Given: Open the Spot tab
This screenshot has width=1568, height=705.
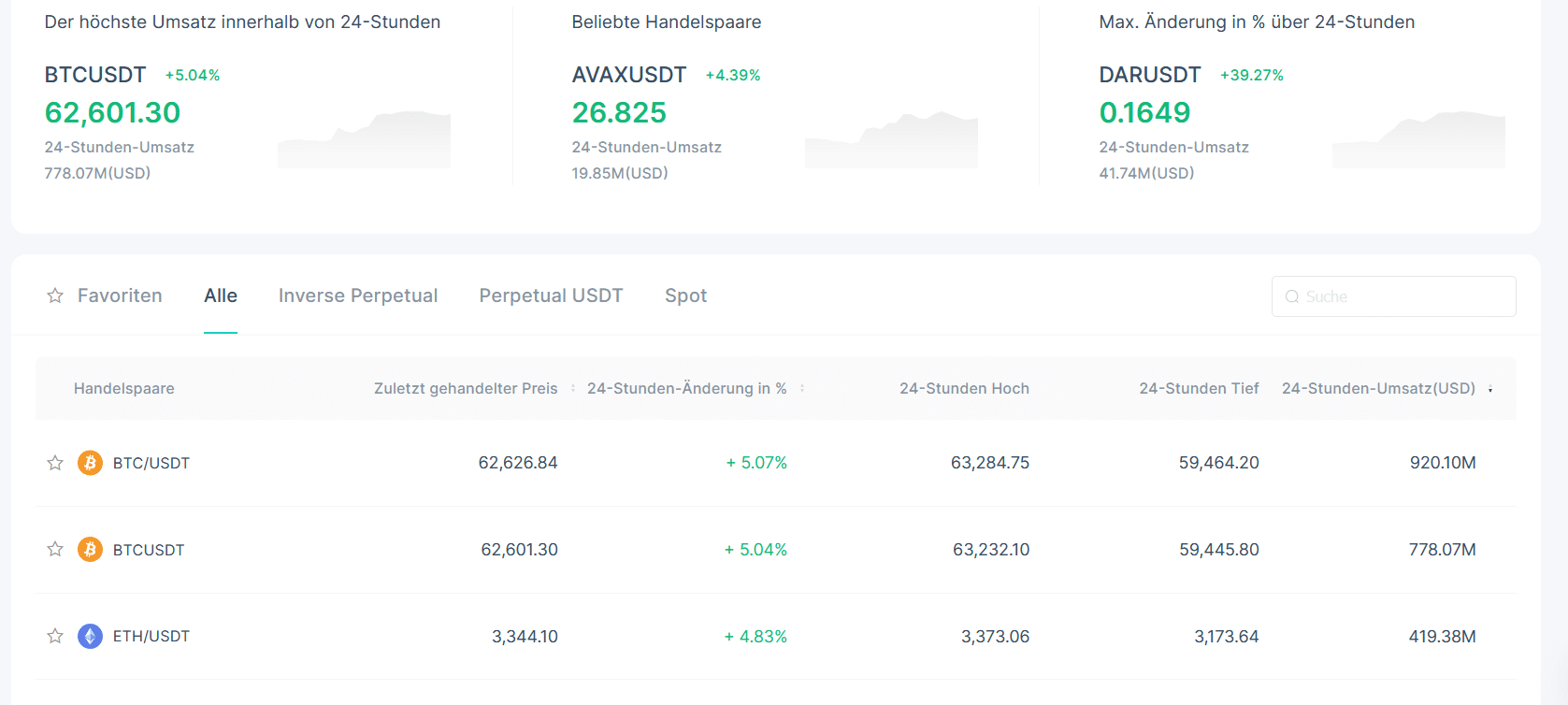Looking at the screenshot, I should (685, 295).
